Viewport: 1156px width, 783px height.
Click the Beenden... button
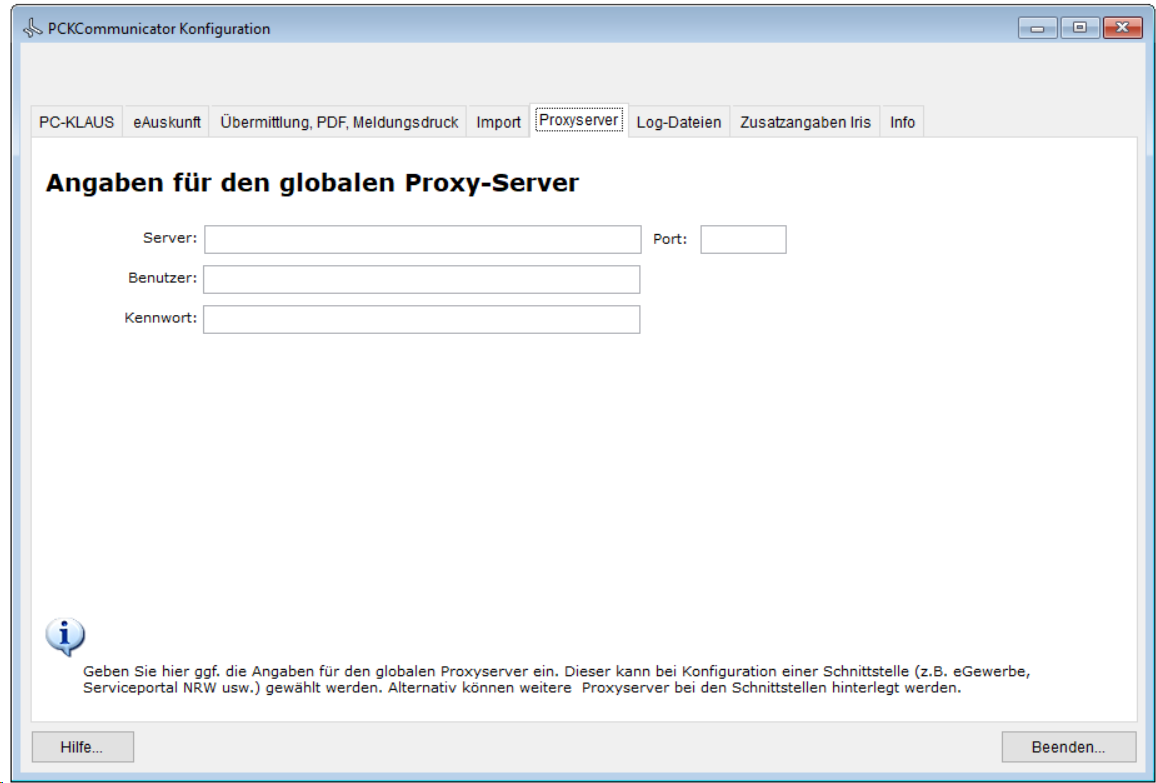[1068, 747]
